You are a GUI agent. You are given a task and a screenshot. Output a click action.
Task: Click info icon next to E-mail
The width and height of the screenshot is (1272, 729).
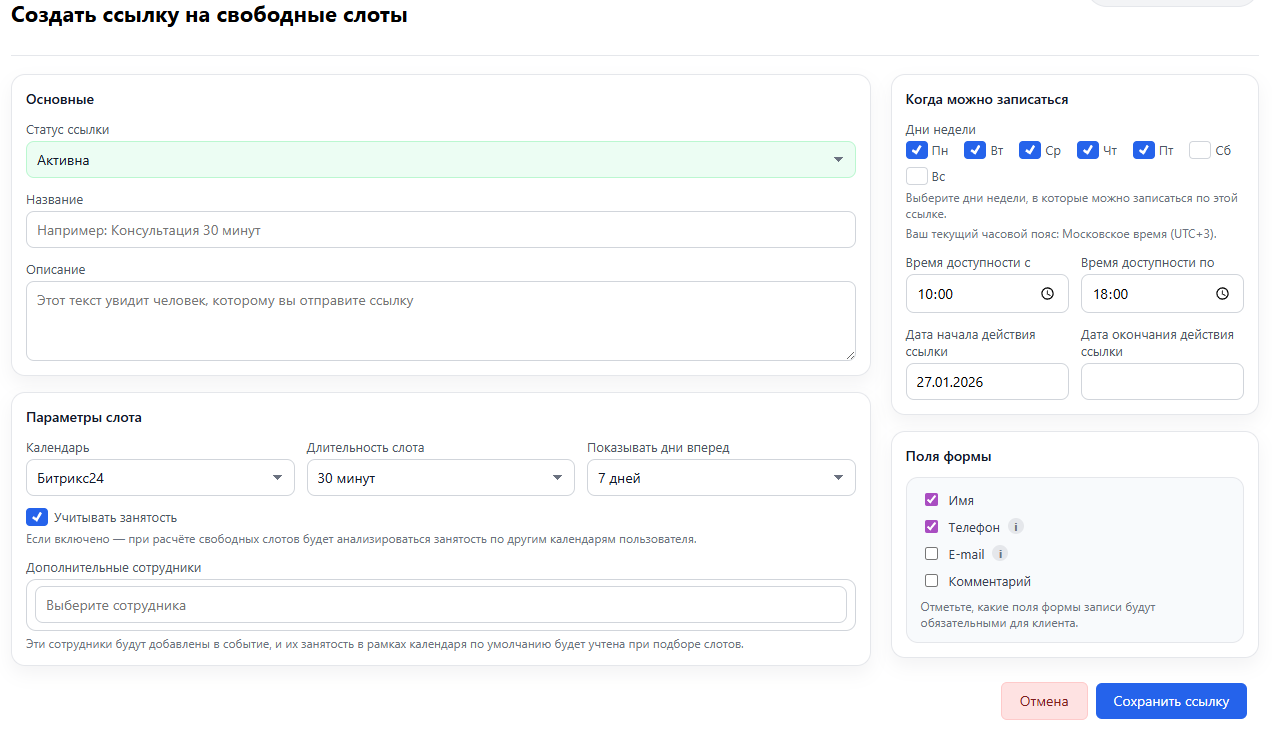click(1000, 554)
